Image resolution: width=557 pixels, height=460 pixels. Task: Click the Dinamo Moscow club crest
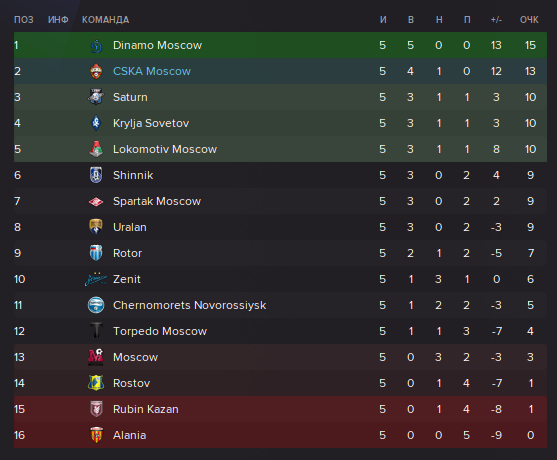[x=96, y=45]
